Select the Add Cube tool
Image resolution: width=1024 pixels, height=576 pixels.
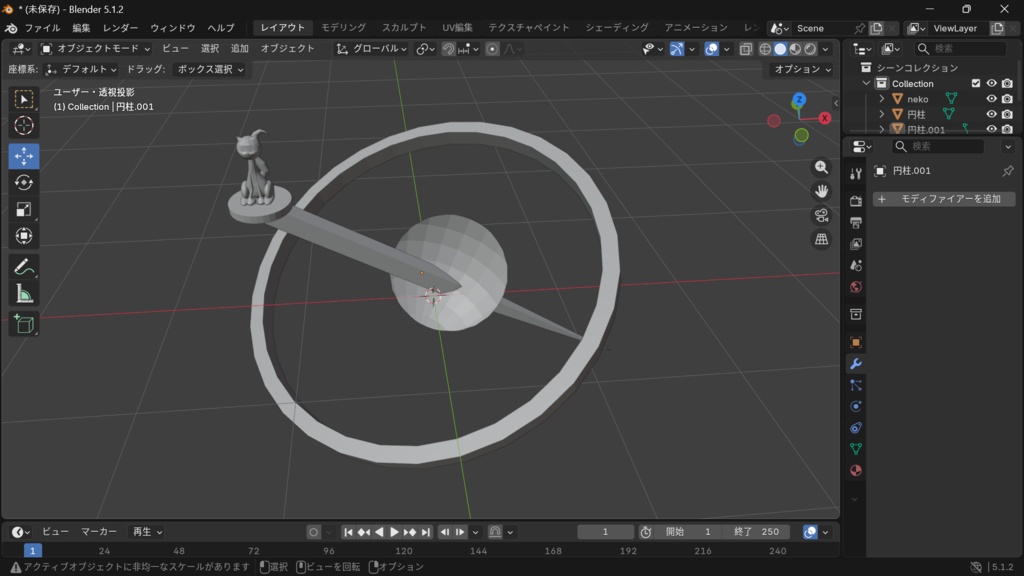(24, 324)
